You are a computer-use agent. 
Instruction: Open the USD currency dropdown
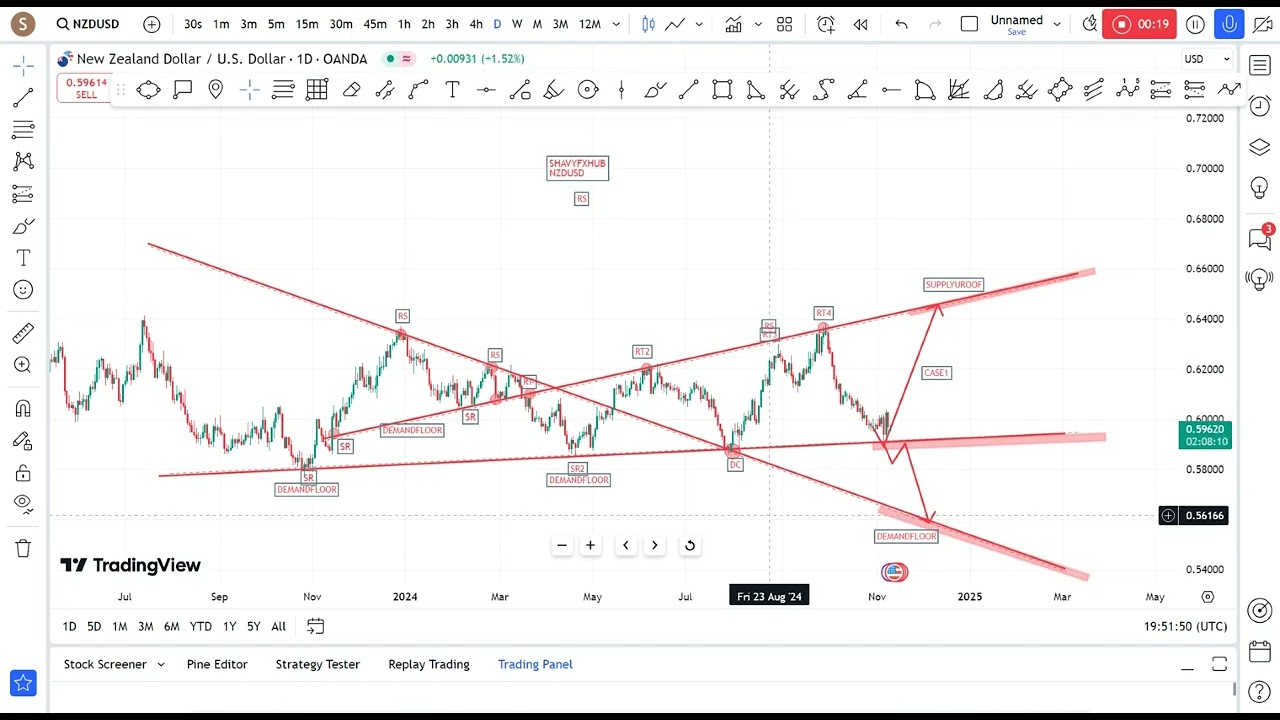click(x=1207, y=59)
